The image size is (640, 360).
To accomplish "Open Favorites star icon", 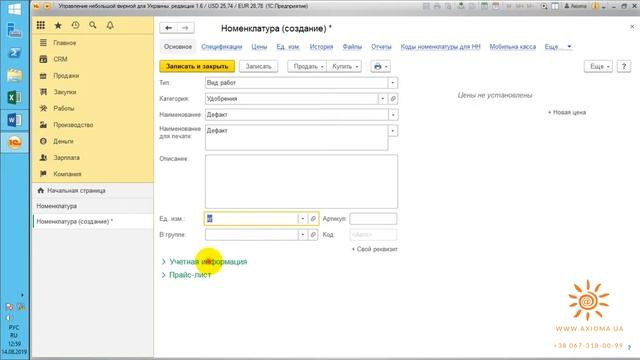I will 58,25.
